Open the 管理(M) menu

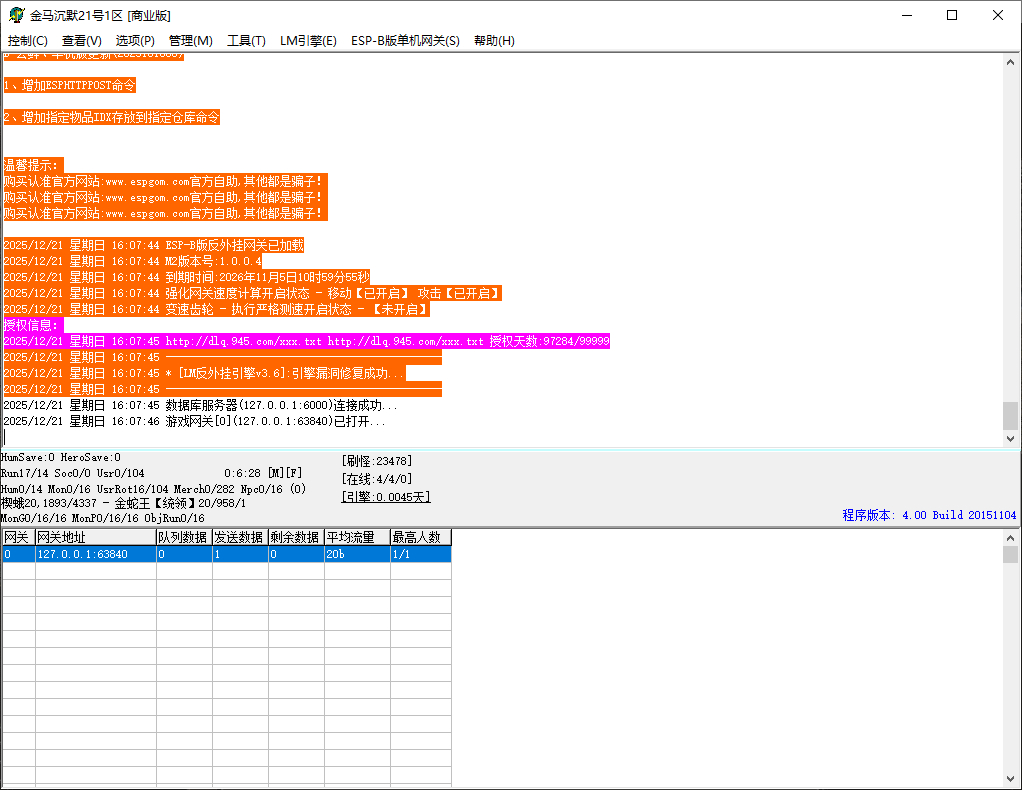tap(190, 41)
